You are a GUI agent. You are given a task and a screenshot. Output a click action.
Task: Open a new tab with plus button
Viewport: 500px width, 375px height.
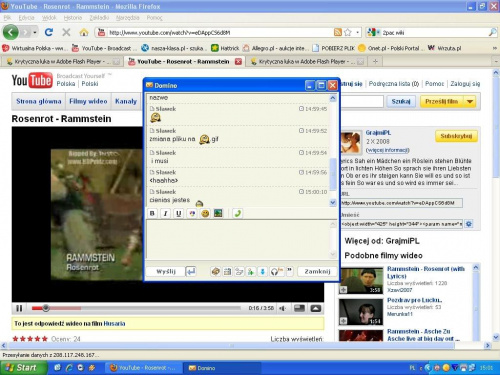375,61
